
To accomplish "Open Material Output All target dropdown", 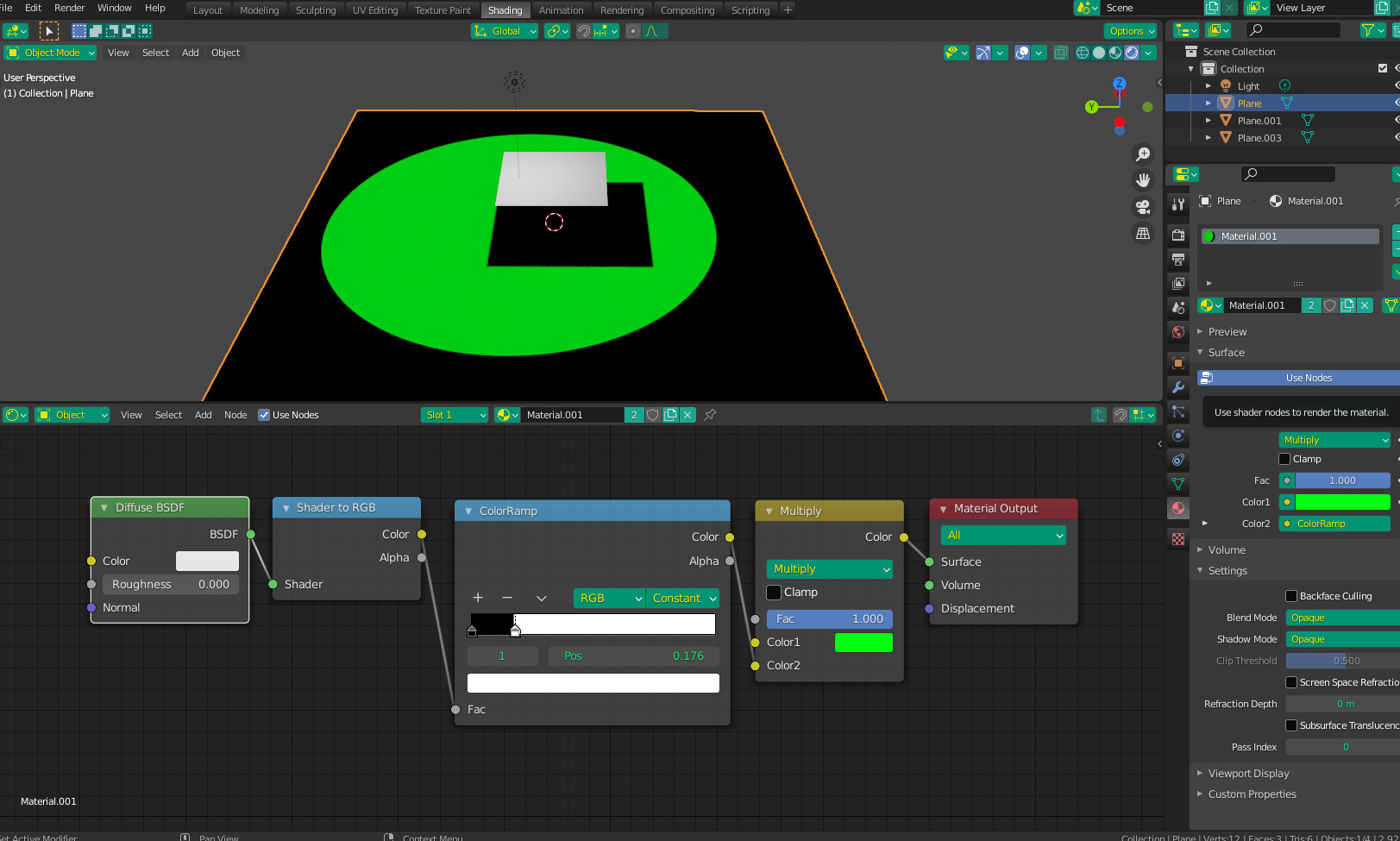I will click(x=1004, y=535).
